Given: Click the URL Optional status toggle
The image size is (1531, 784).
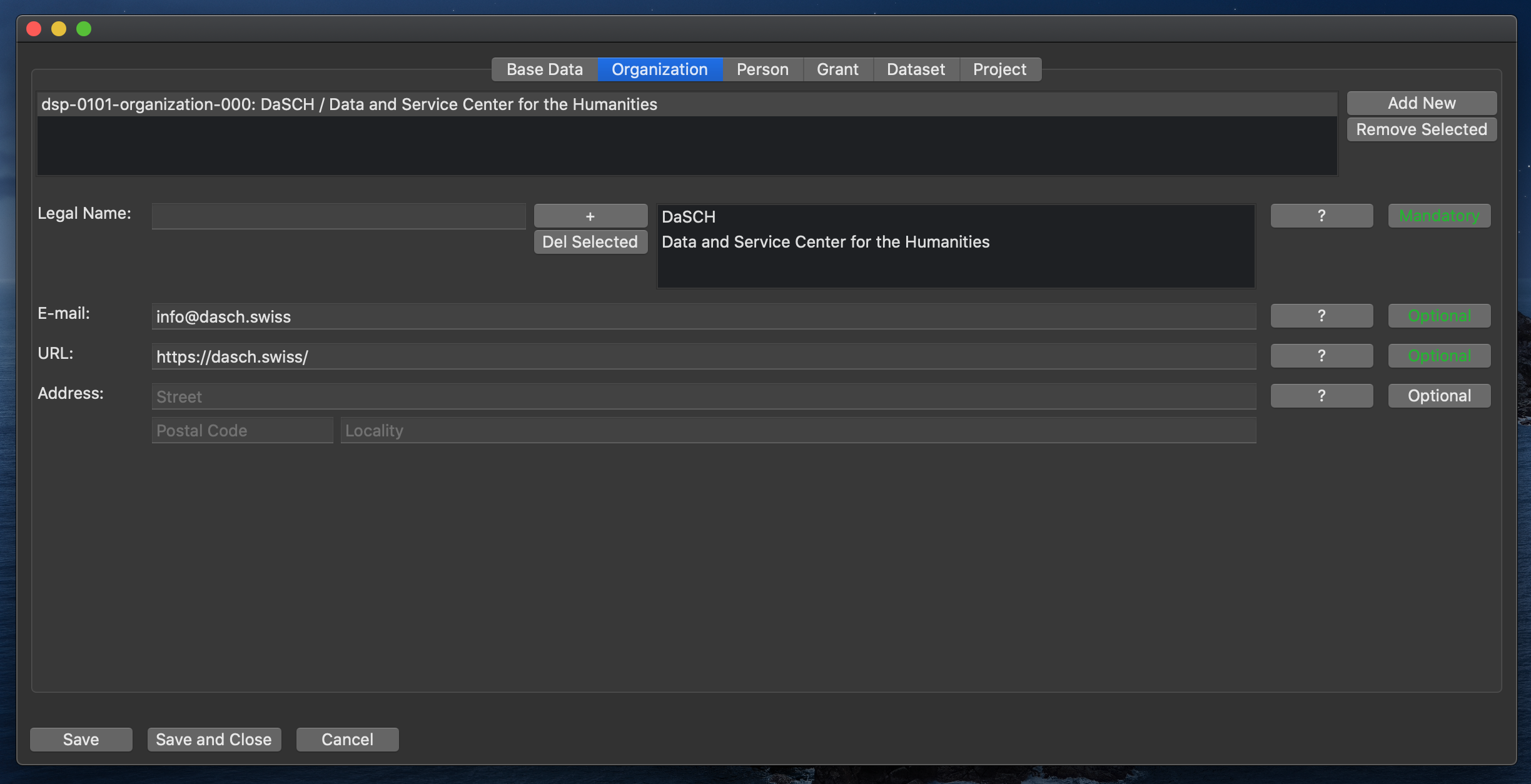Looking at the screenshot, I should click(x=1439, y=355).
